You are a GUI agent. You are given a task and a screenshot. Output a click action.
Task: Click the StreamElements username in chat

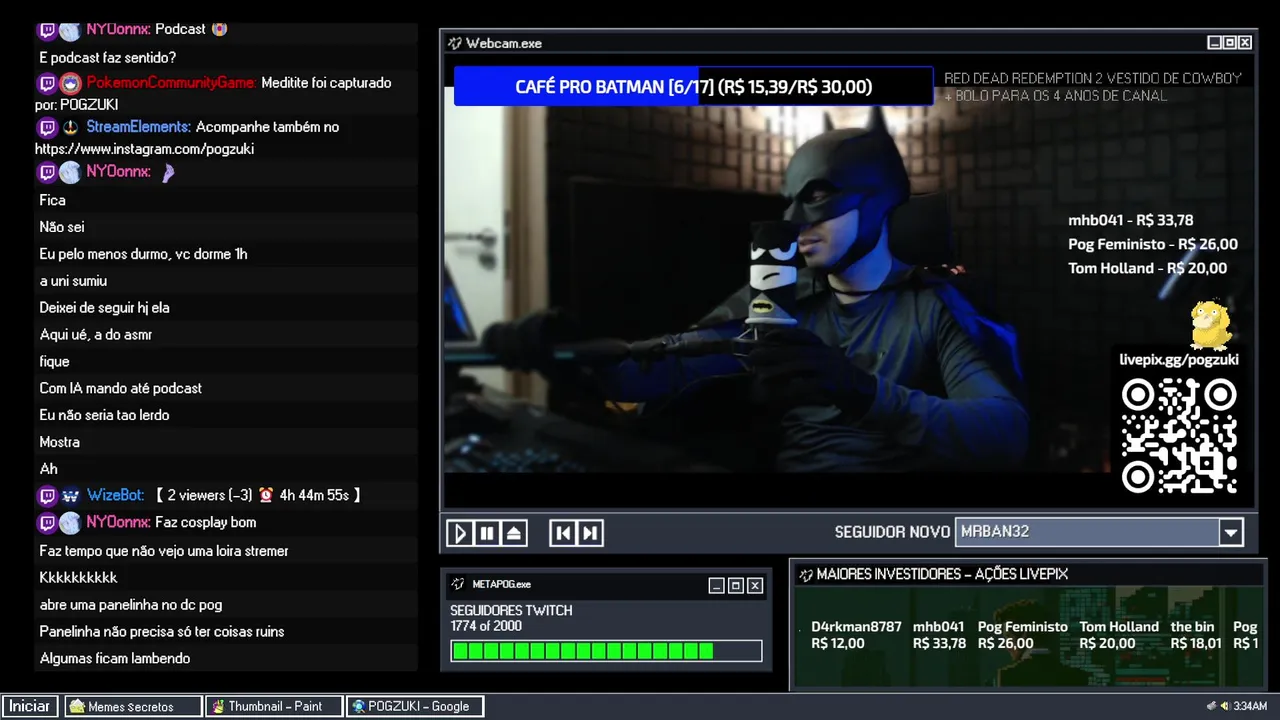click(139, 127)
